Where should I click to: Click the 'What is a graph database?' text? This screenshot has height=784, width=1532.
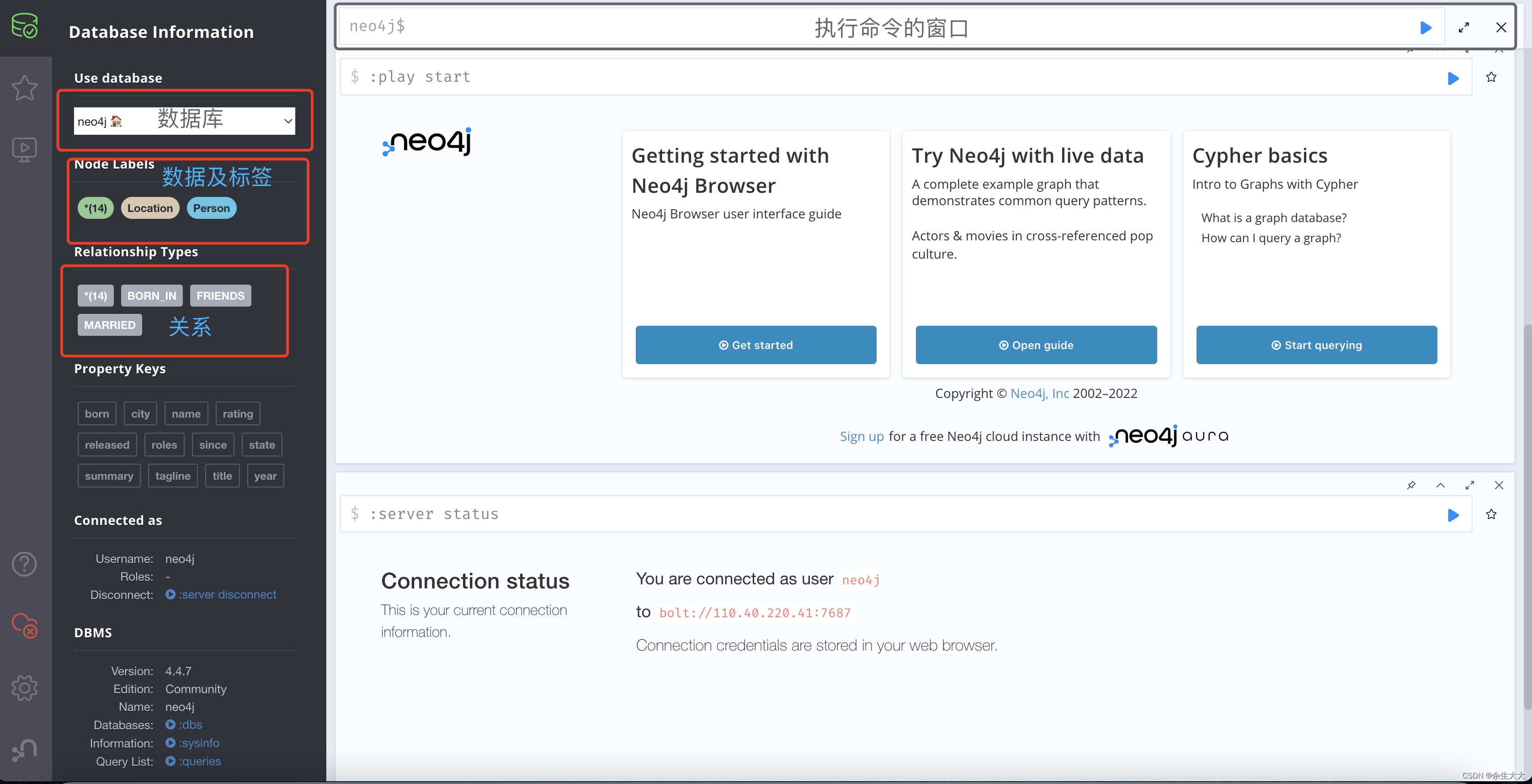tap(1274, 218)
